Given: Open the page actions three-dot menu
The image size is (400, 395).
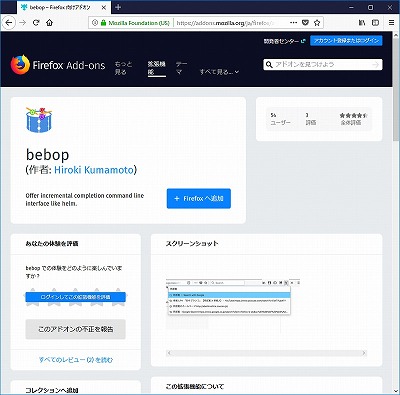Looking at the screenshot, I should coord(293,23).
